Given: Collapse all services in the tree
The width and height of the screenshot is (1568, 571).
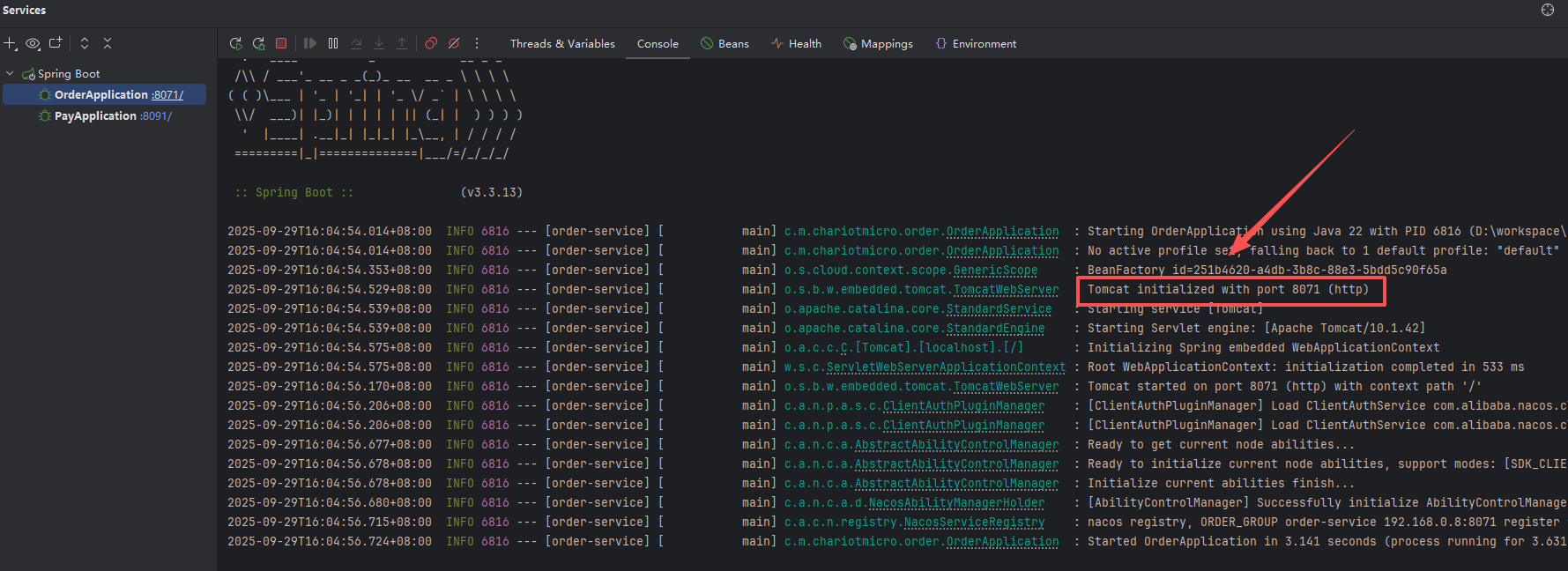Looking at the screenshot, I should point(108,43).
